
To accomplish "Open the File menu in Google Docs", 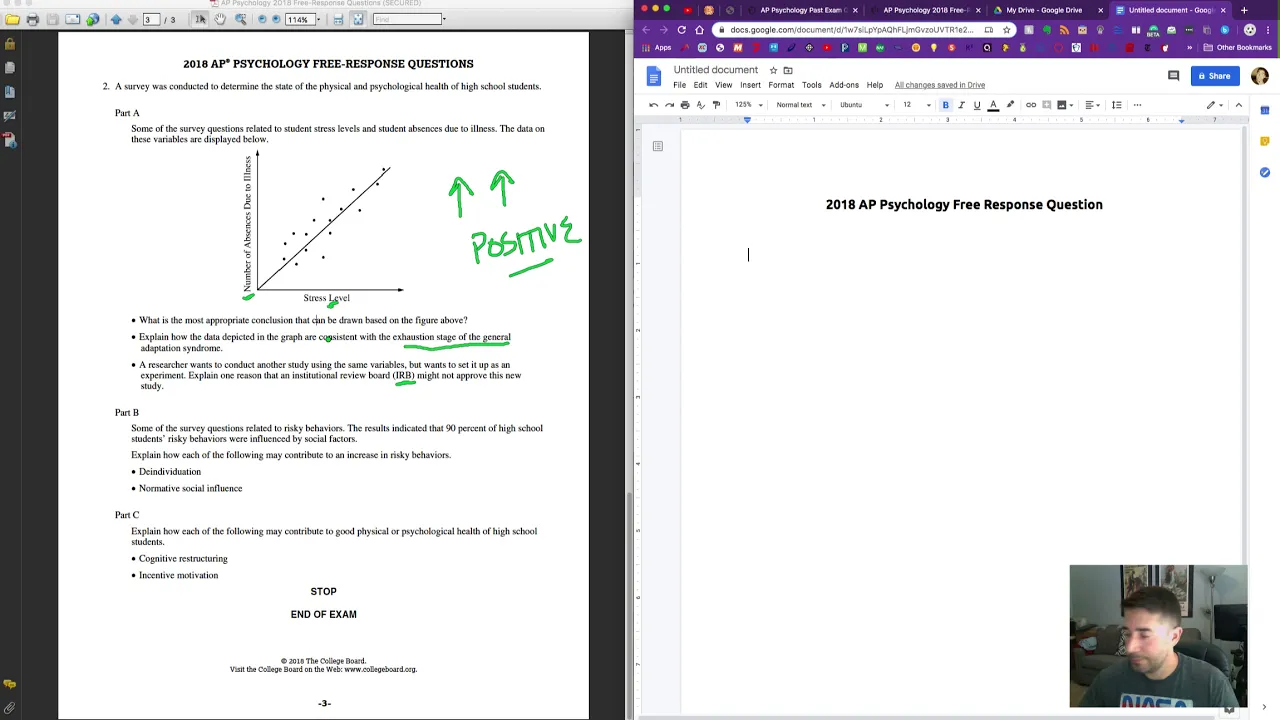I will (x=679, y=85).
